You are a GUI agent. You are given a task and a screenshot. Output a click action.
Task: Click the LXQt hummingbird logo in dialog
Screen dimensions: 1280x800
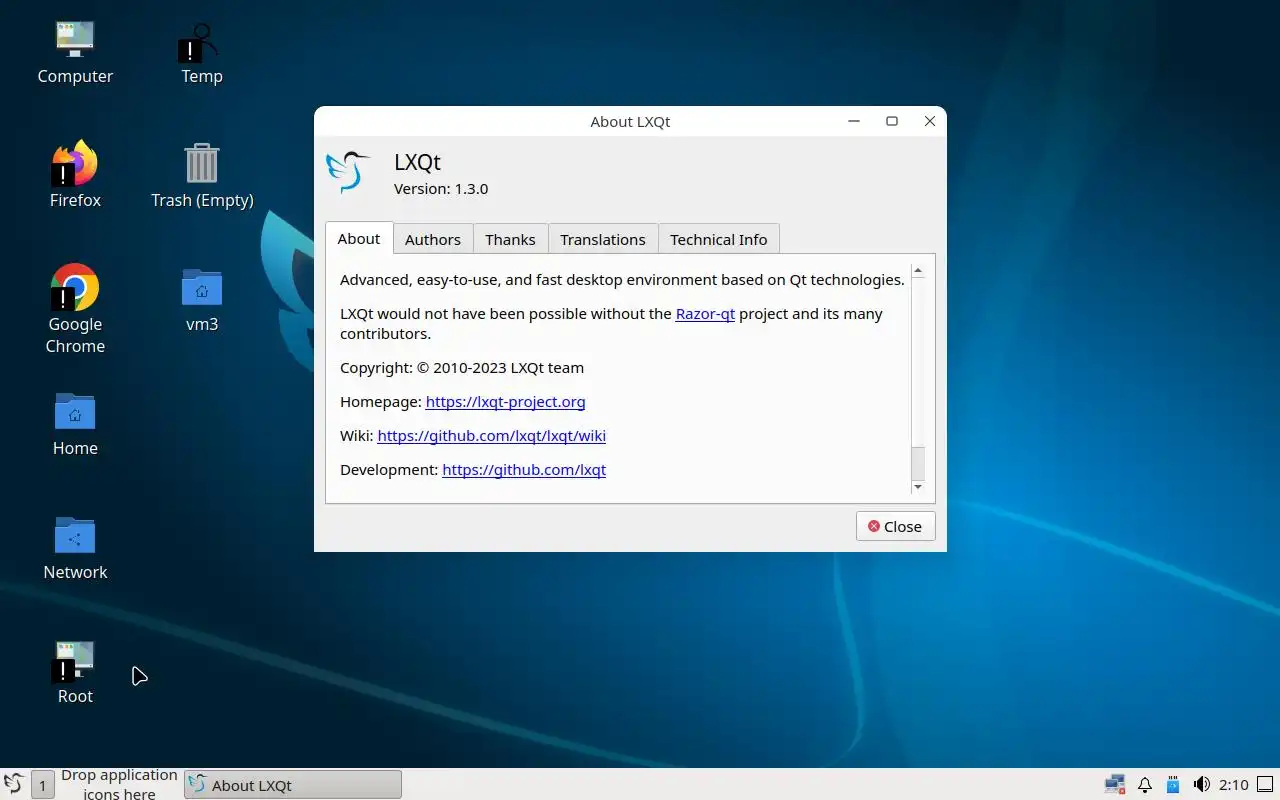pos(348,172)
